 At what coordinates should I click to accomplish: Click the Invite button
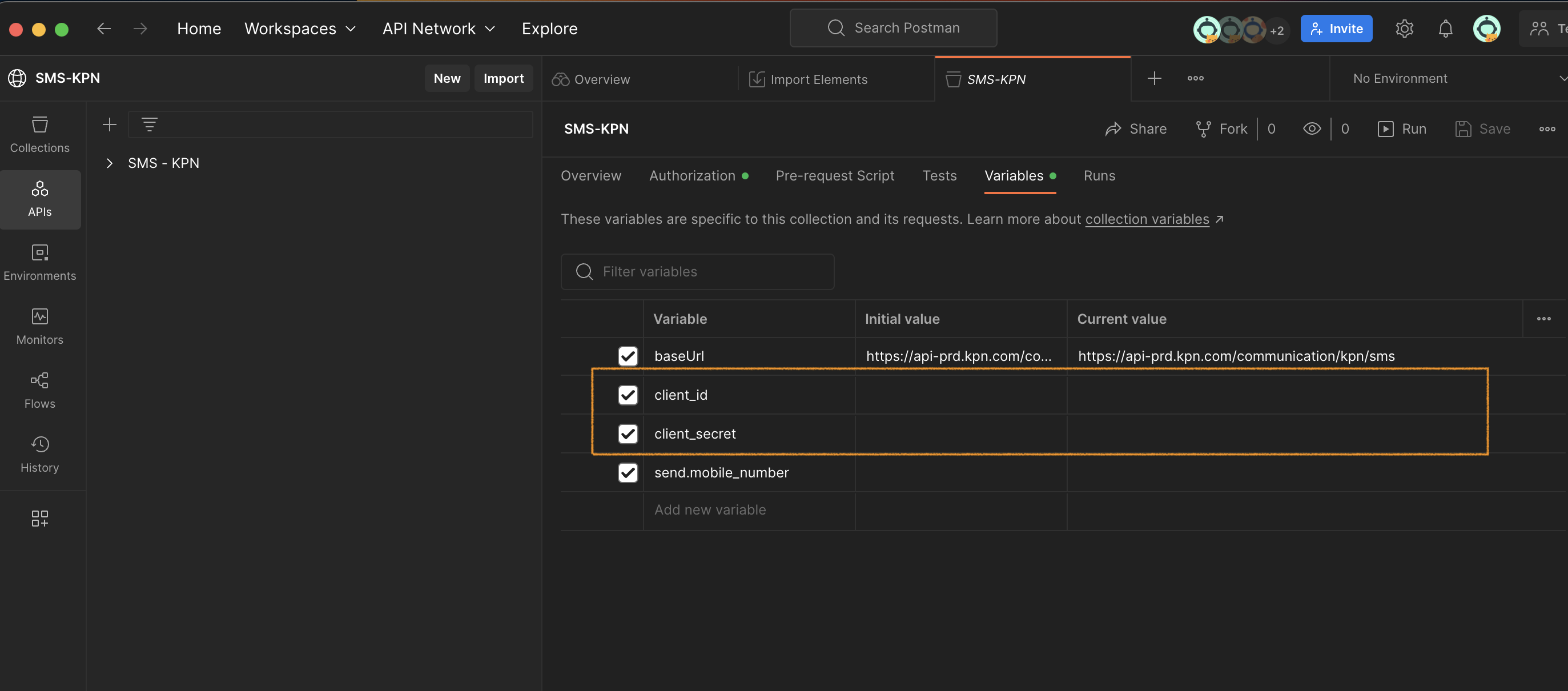click(x=1336, y=29)
